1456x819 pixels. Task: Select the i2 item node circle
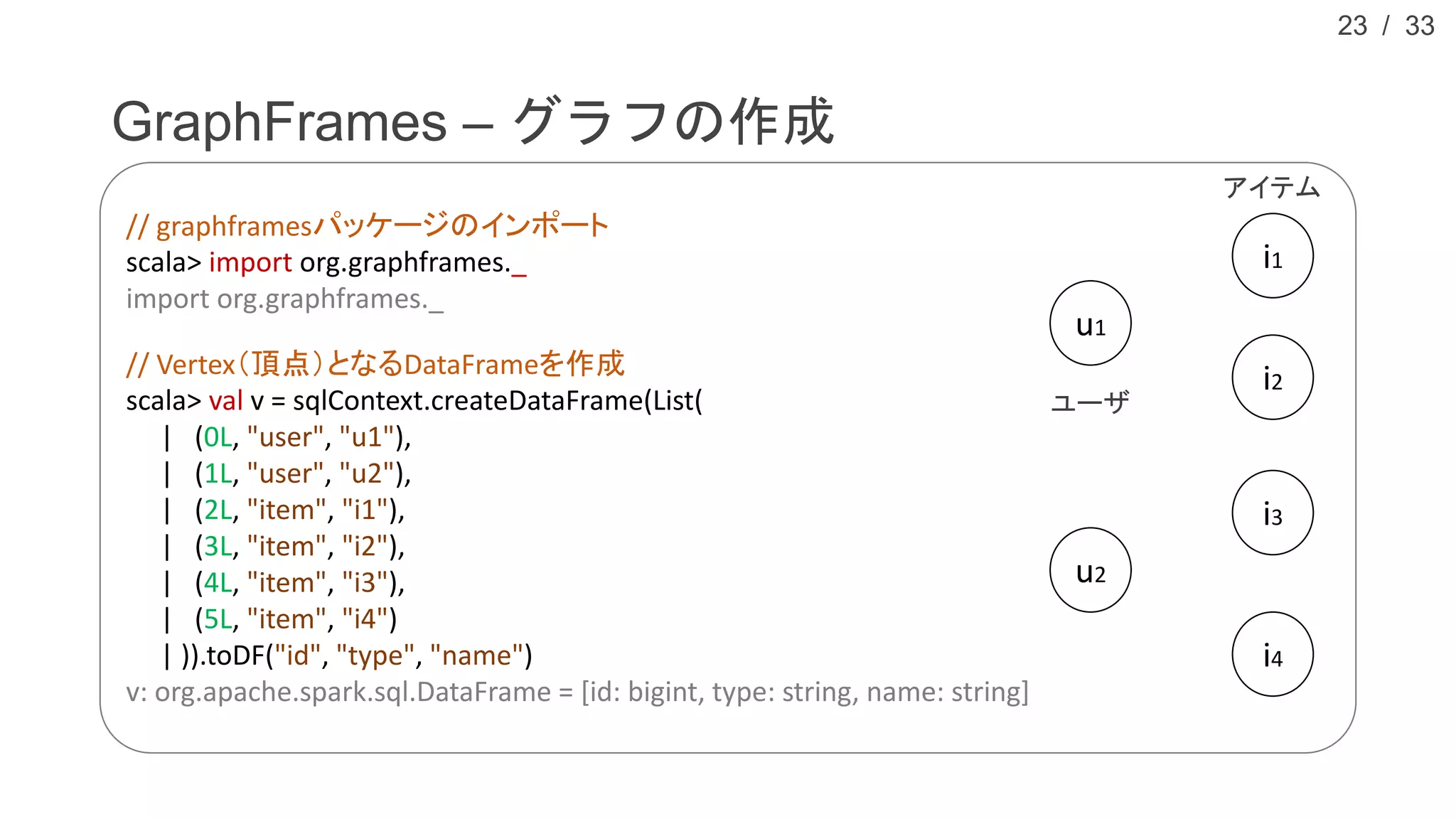click(1273, 378)
